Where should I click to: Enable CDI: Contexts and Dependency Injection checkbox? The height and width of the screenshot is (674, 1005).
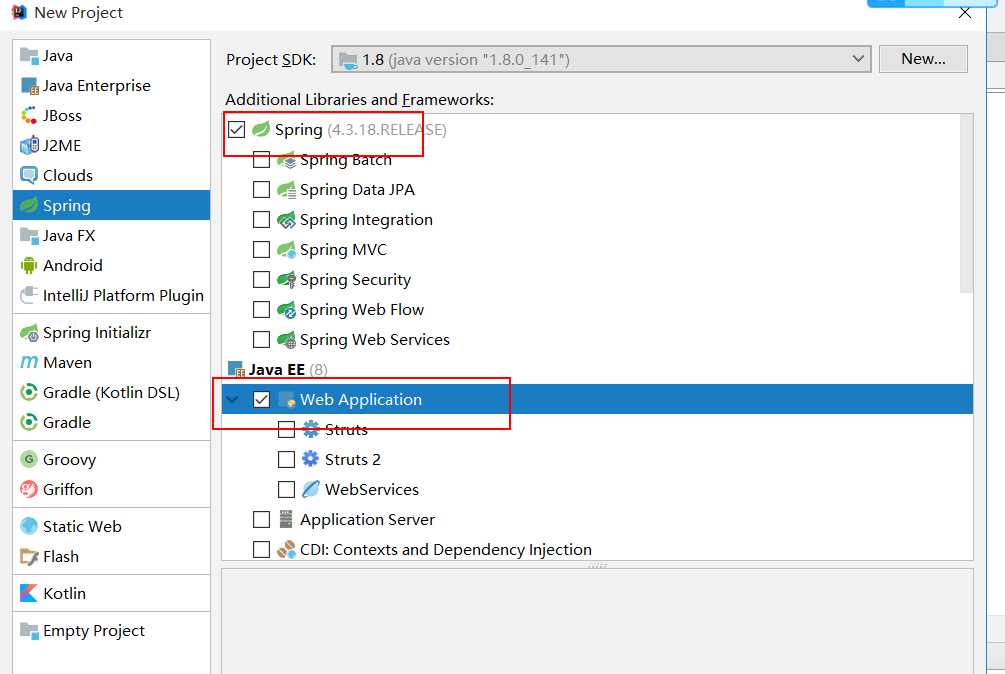click(262, 550)
